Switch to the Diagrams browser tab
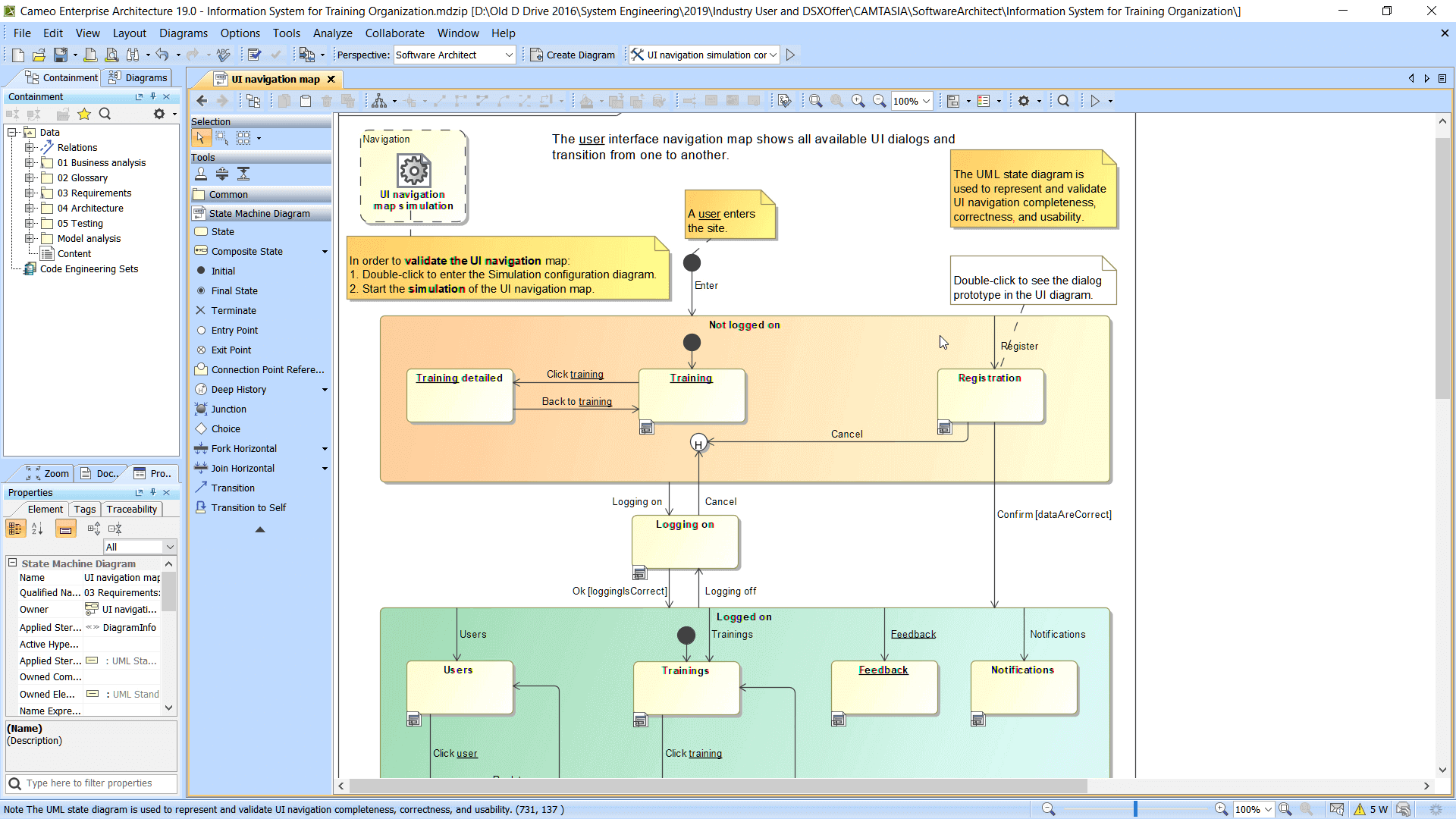1456x819 pixels. tap(137, 77)
